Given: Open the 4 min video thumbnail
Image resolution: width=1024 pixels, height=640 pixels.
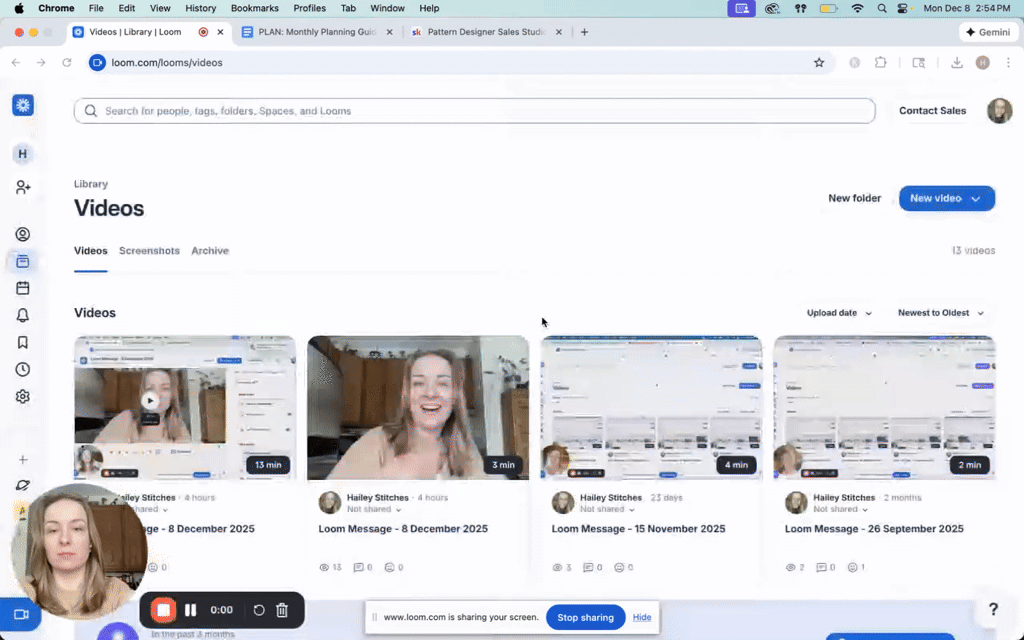Looking at the screenshot, I should point(651,408).
